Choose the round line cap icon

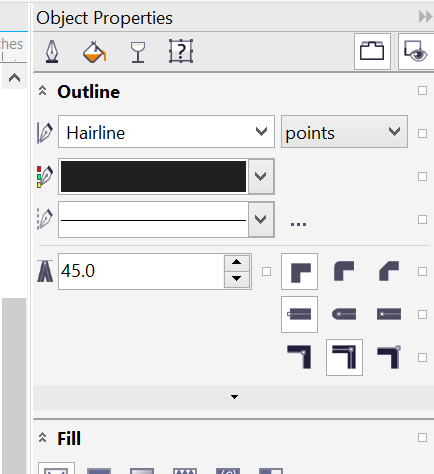[344, 314]
